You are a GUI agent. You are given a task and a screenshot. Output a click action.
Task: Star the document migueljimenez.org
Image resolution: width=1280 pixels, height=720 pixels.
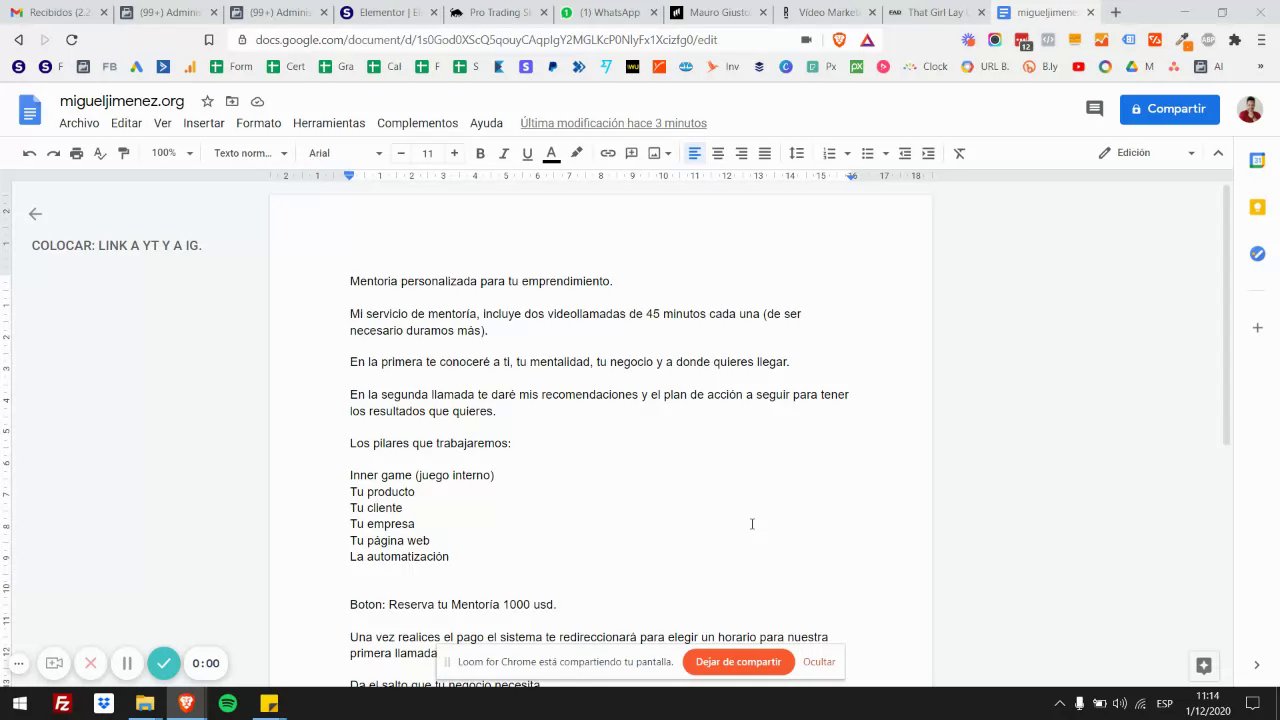coord(207,102)
